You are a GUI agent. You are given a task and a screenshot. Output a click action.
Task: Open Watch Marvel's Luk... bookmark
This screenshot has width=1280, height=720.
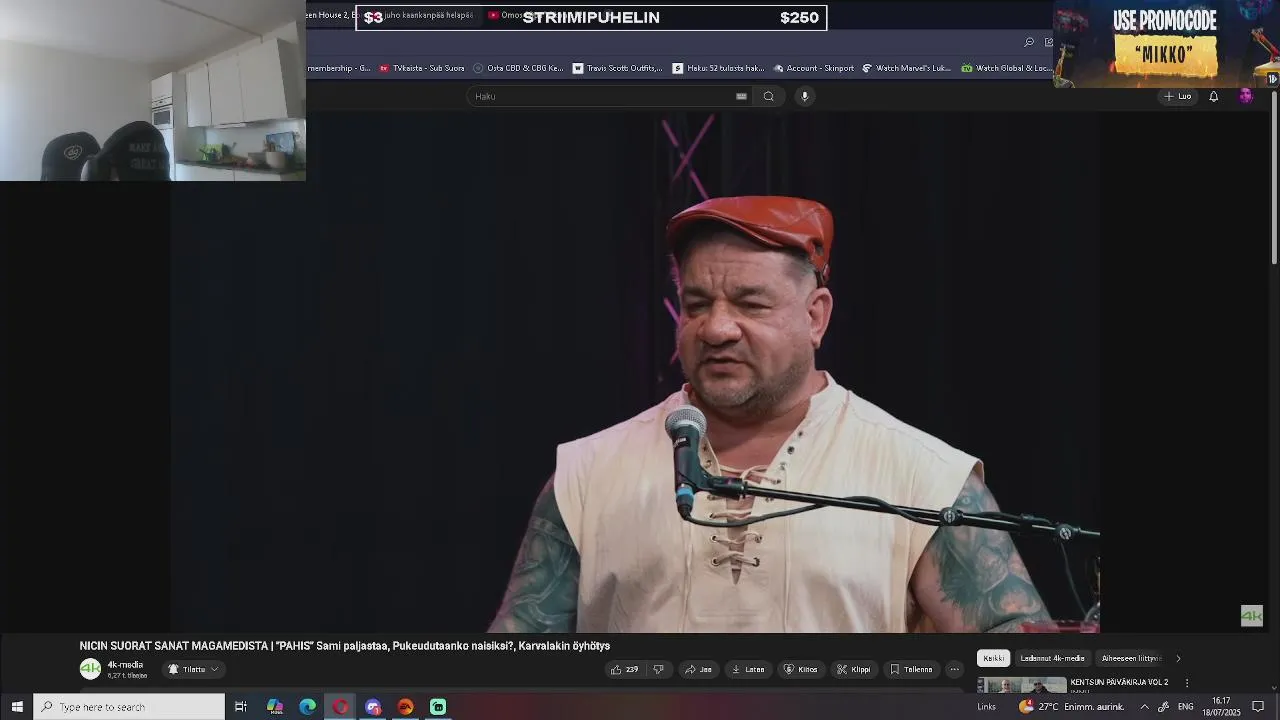(906, 68)
